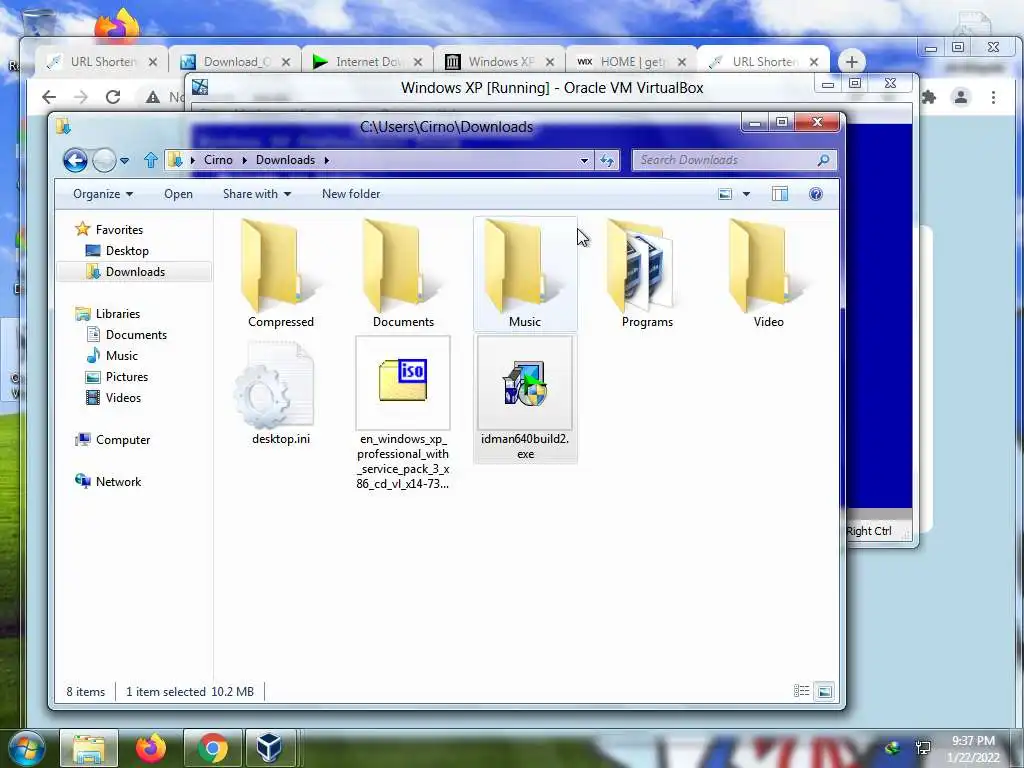Switch to large icons view in status bar
Screen dimensions: 1024x768
tap(824, 691)
